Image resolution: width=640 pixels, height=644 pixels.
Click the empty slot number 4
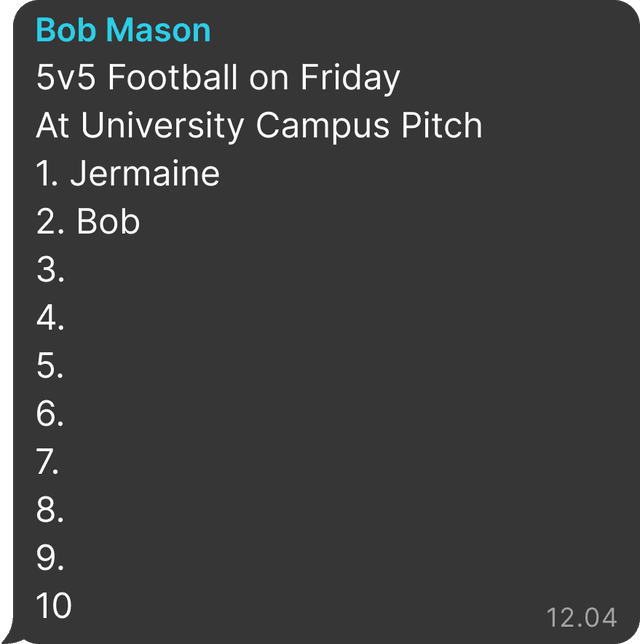pos(50,318)
